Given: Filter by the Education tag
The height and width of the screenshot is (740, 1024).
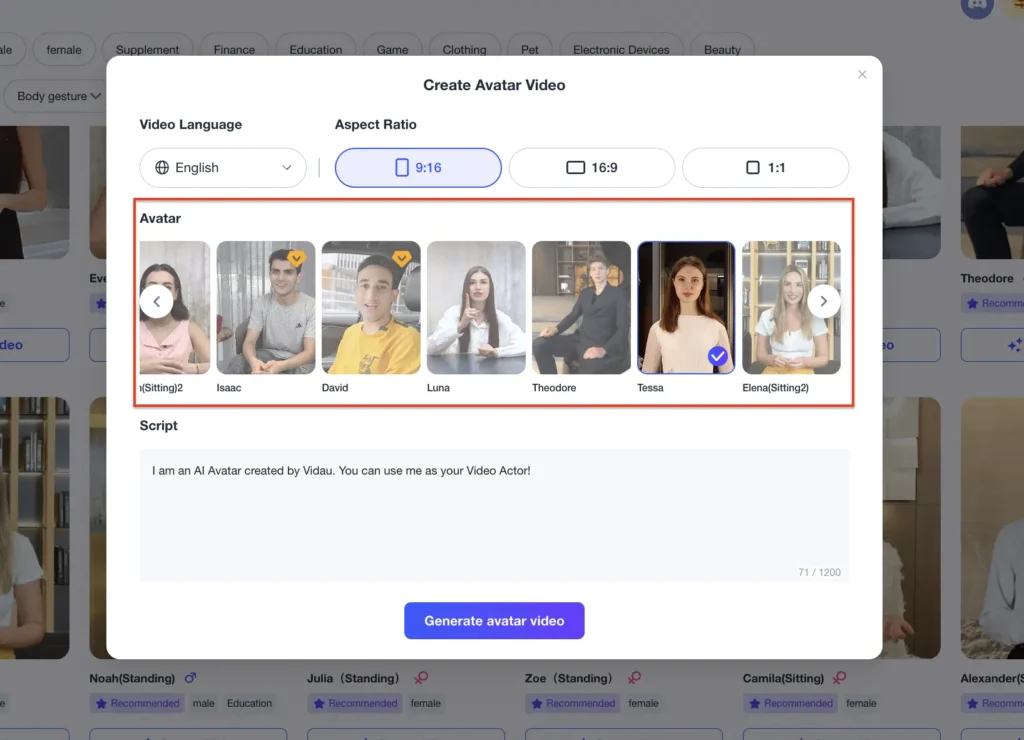Looking at the screenshot, I should (315, 50).
